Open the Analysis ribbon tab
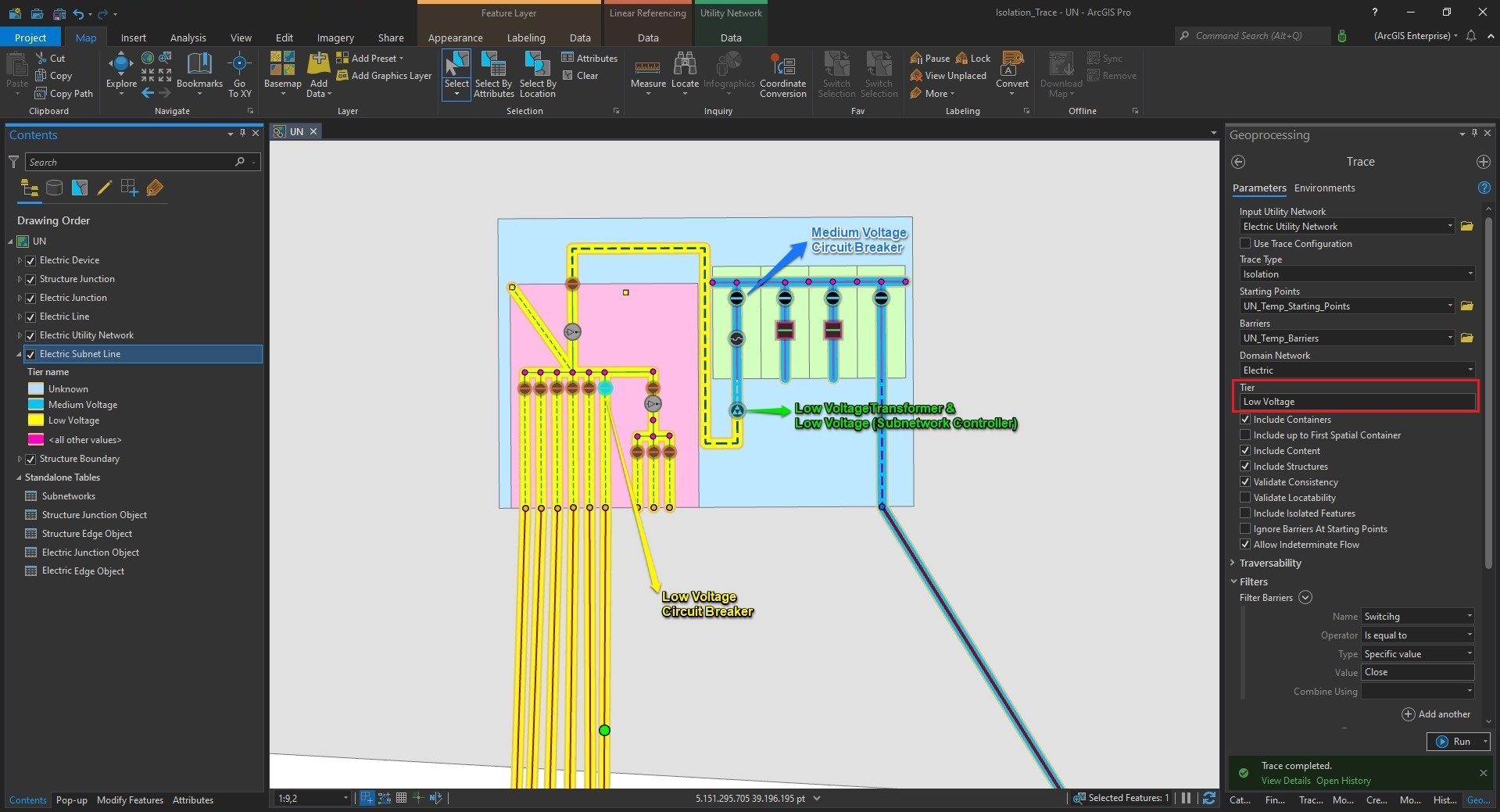The image size is (1500, 812). tap(188, 38)
